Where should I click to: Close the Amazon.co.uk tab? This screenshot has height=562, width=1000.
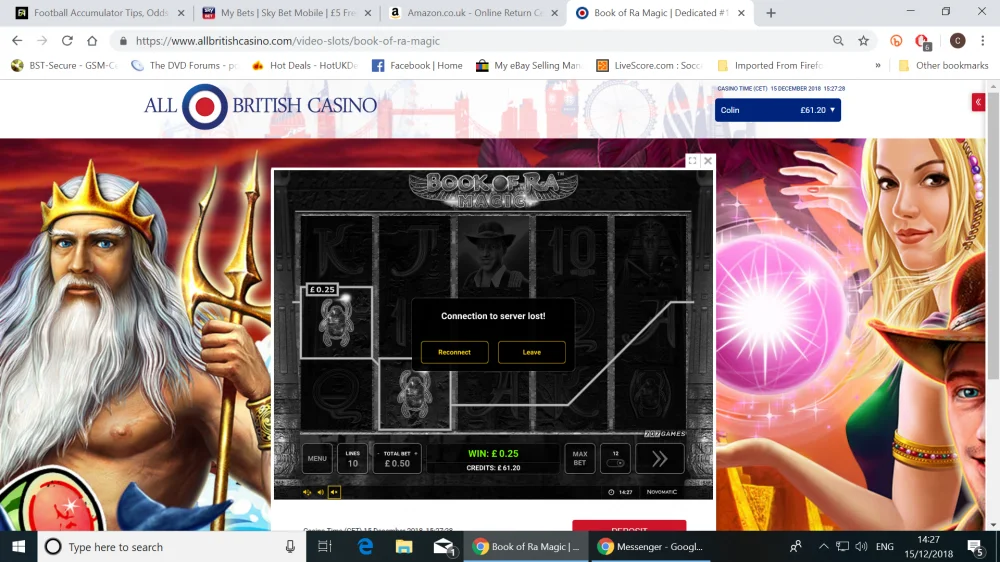coord(554,13)
